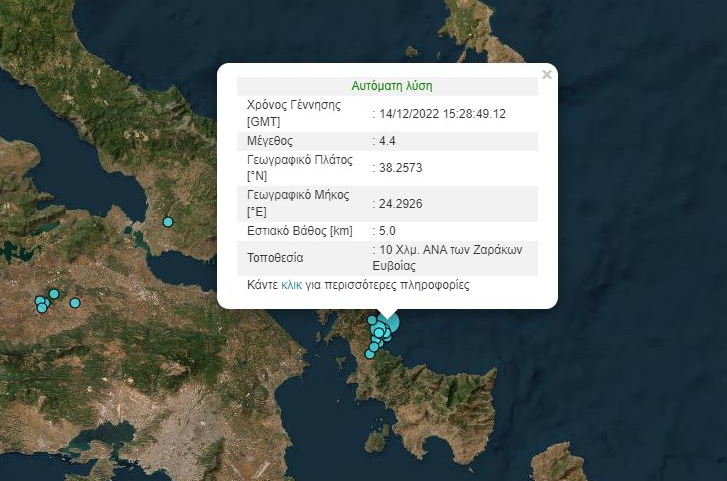Select the southernmost marker in the Evia cluster
Image resolution: width=727 pixels, height=481 pixels.
(370, 353)
